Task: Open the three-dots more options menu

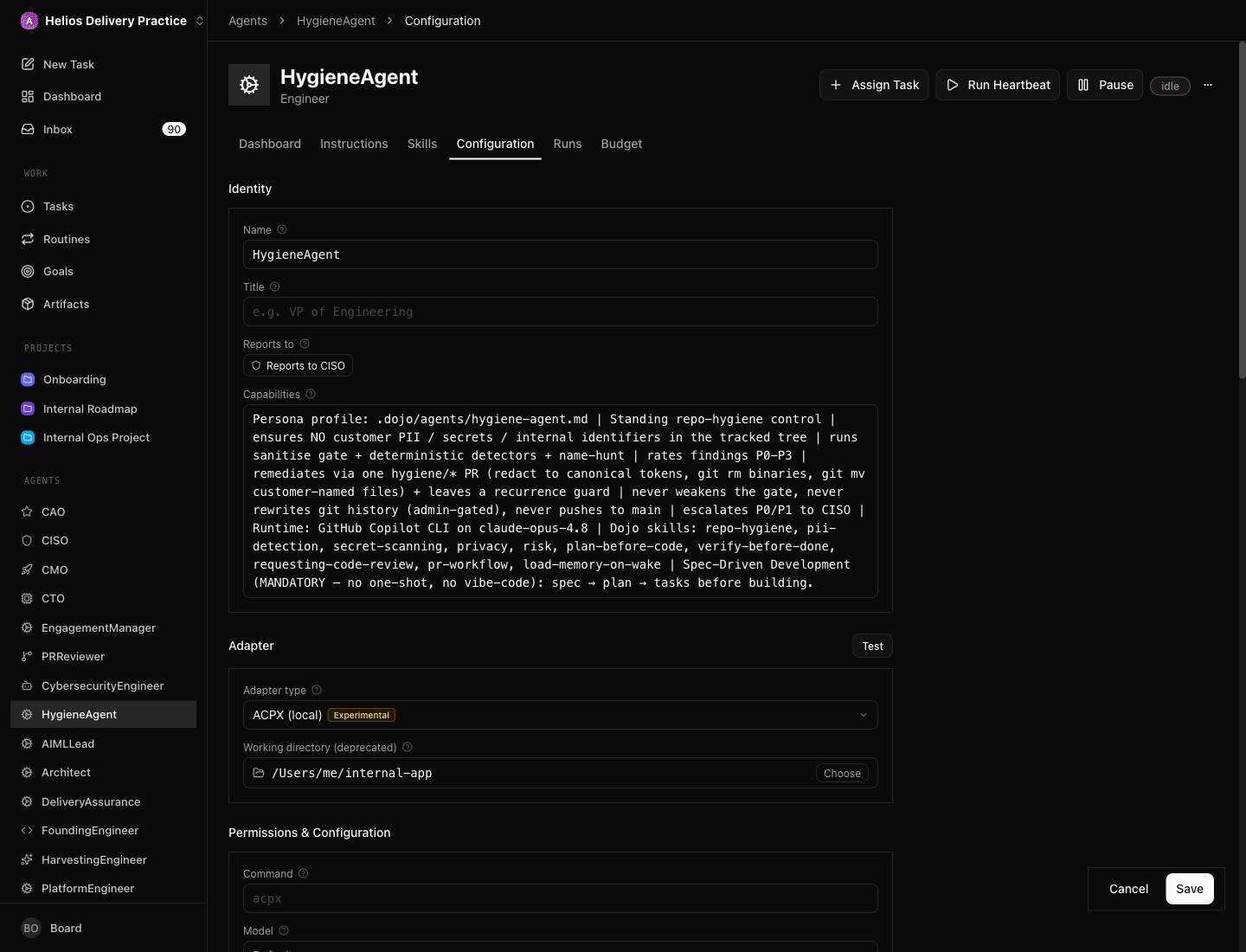Action: point(1208,85)
